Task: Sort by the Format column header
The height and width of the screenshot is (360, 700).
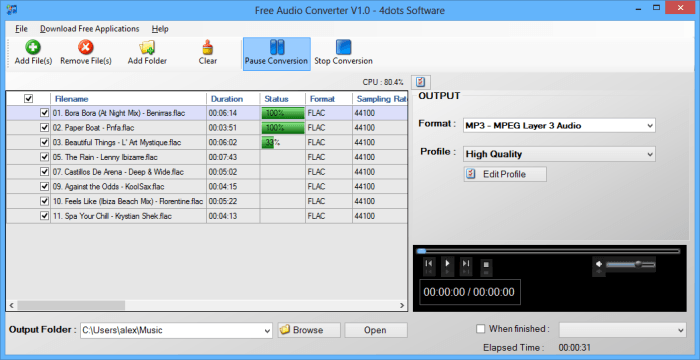Action: click(329, 99)
